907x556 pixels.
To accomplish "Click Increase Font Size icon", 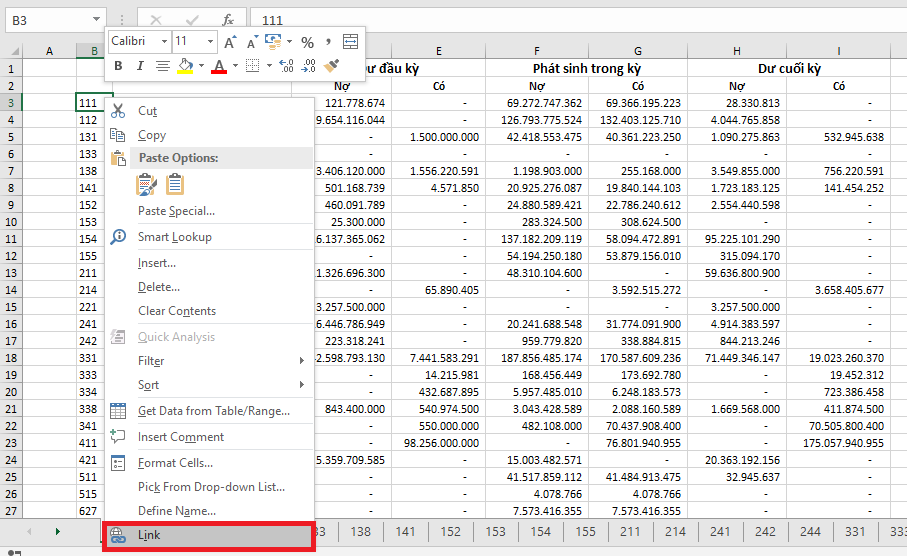I will pyautogui.click(x=230, y=42).
